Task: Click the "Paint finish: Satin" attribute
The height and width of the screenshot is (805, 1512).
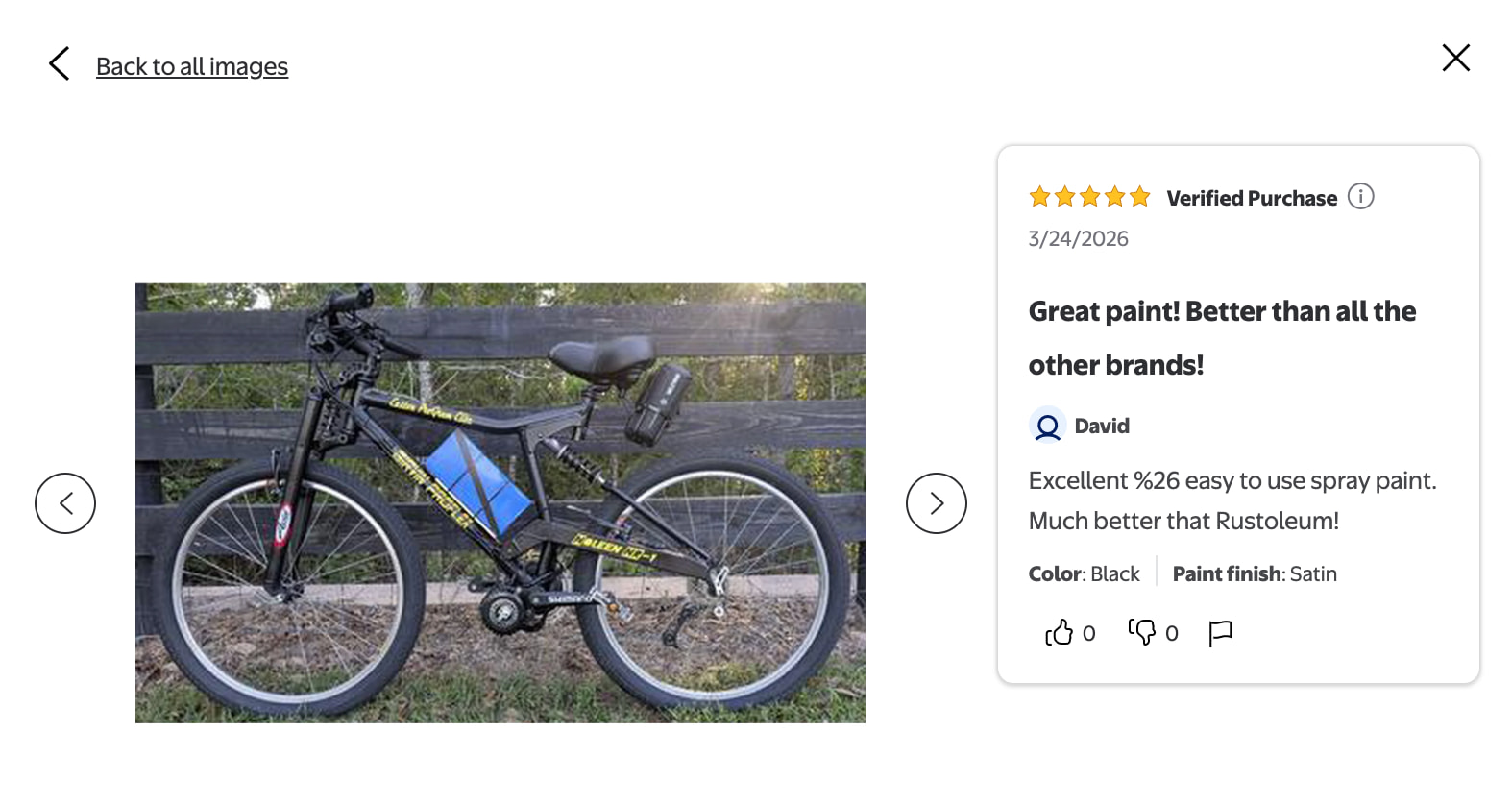Action: coord(1254,574)
